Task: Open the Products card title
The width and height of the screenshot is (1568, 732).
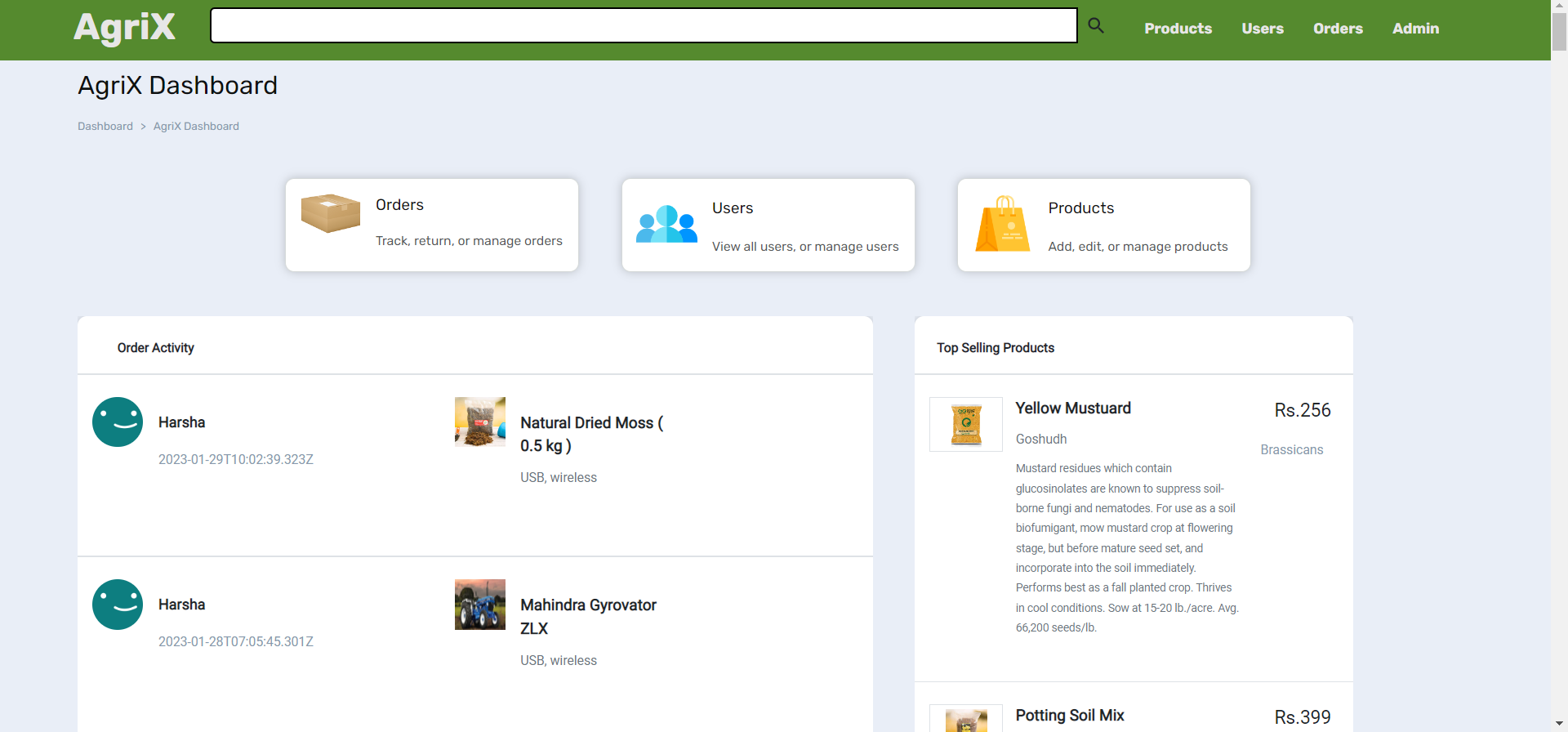Action: [1081, 208]
